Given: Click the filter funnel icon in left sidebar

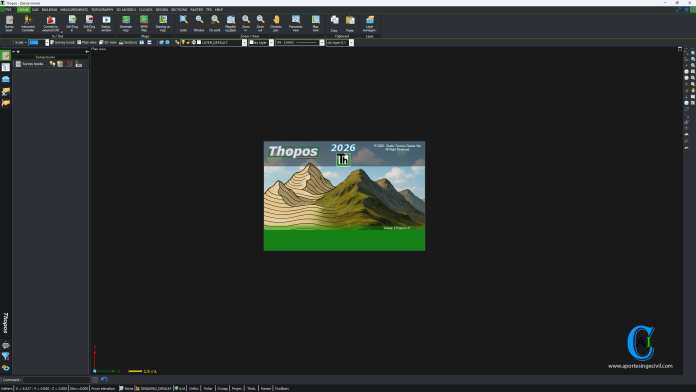Looking at the screenshot, I should tap(6, 356).
